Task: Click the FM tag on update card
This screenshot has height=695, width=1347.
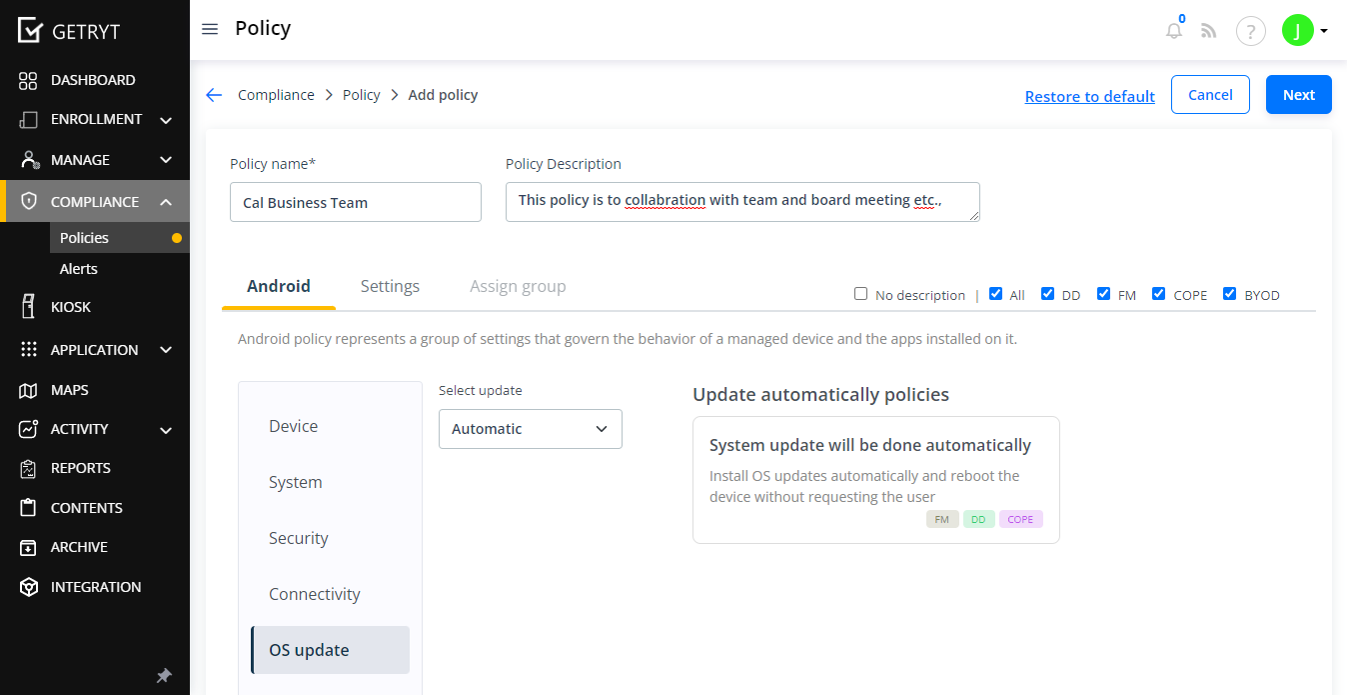Action: (x=942, y=519)
